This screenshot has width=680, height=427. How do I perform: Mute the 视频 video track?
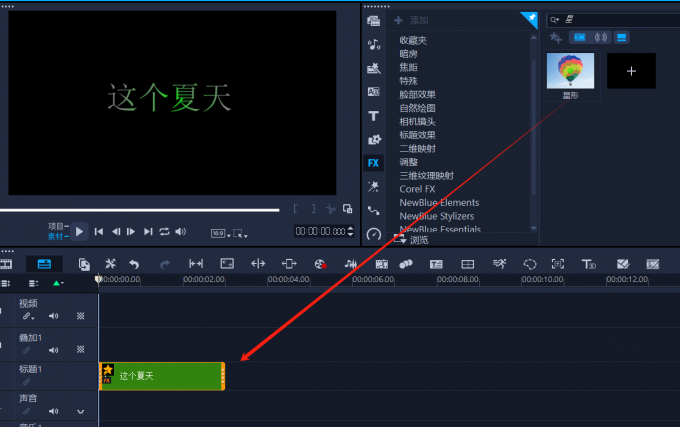[x=53, y=316]
